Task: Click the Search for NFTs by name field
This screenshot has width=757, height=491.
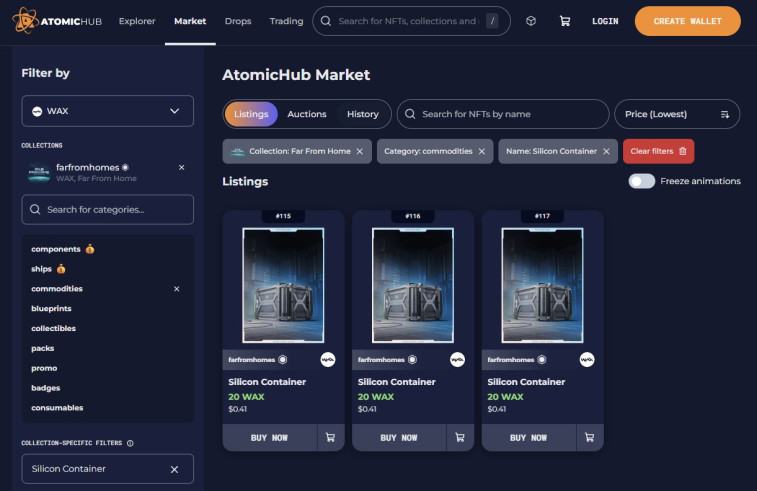Action: click(503, 114)
